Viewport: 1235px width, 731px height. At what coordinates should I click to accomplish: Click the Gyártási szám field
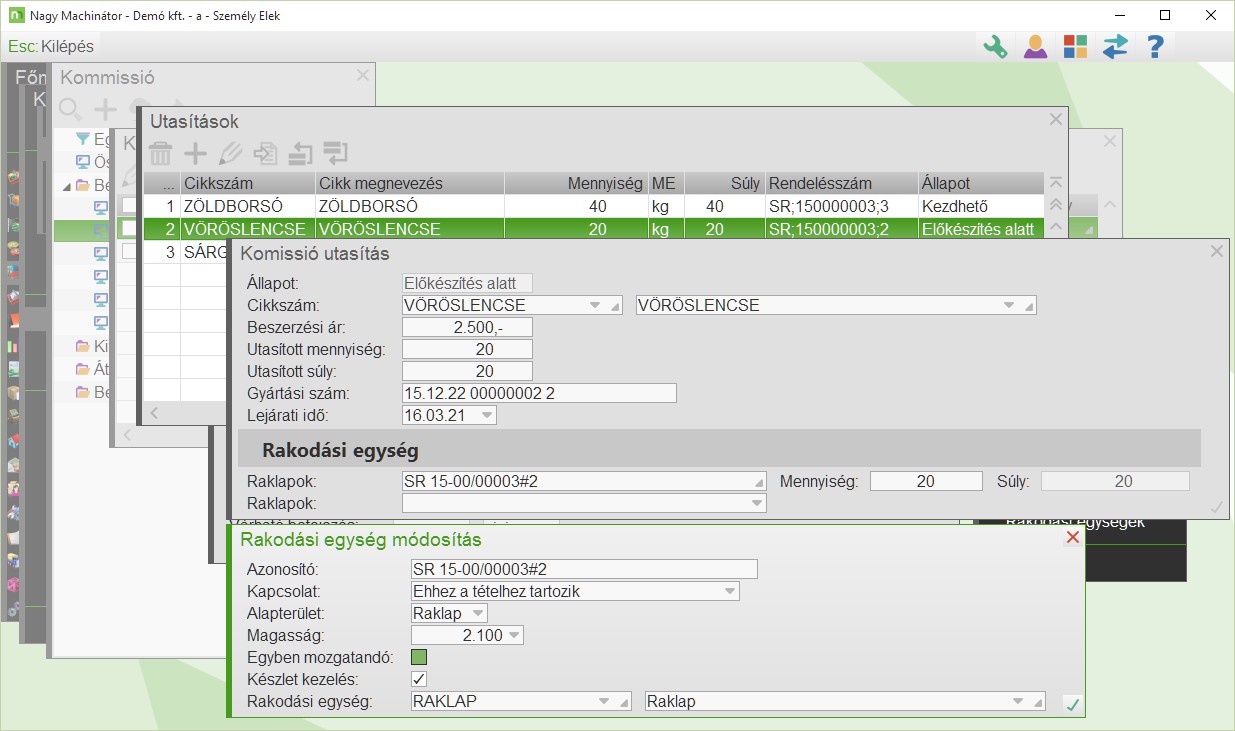coord(539,393)
